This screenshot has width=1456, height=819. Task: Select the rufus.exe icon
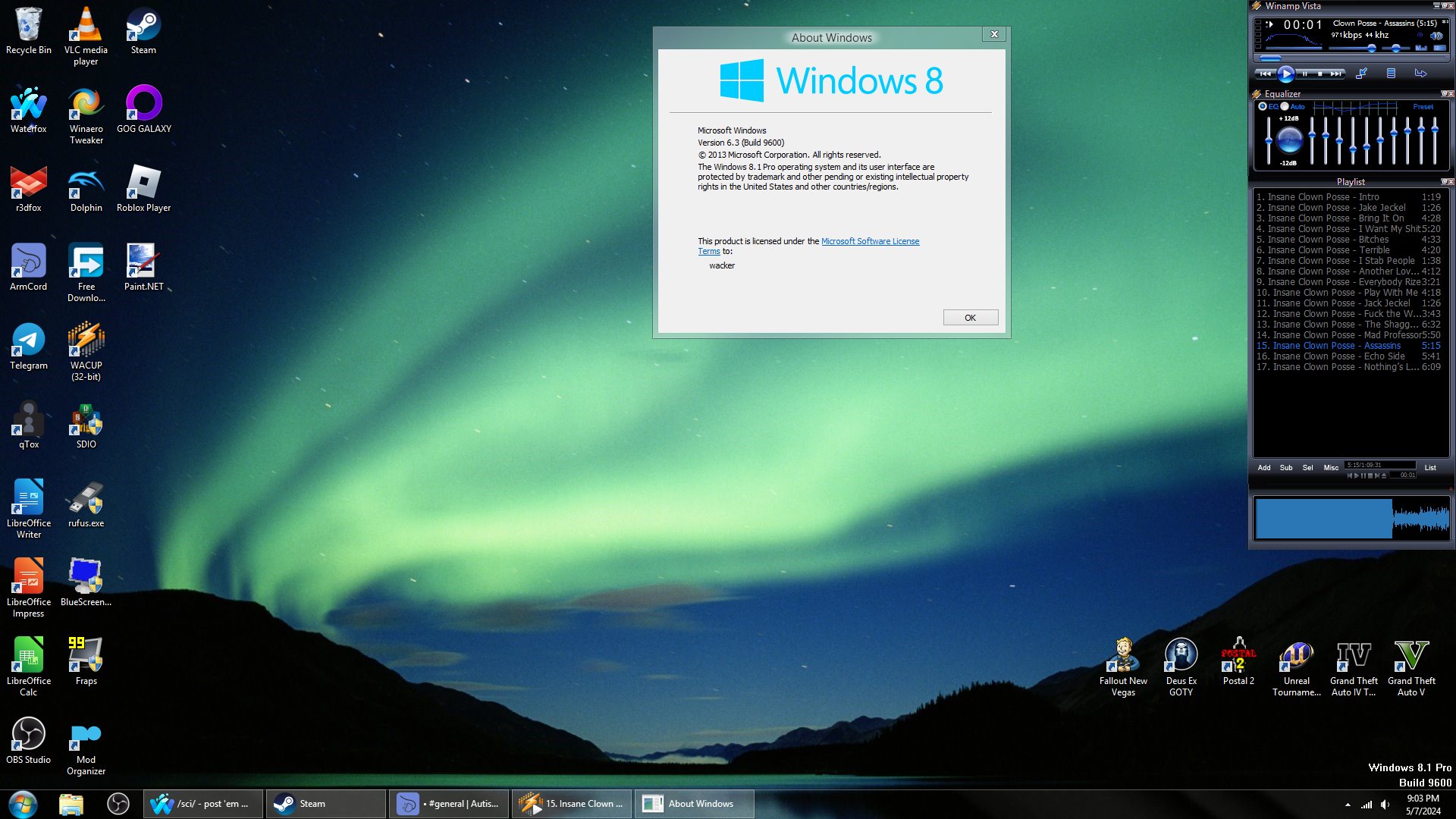86,505
